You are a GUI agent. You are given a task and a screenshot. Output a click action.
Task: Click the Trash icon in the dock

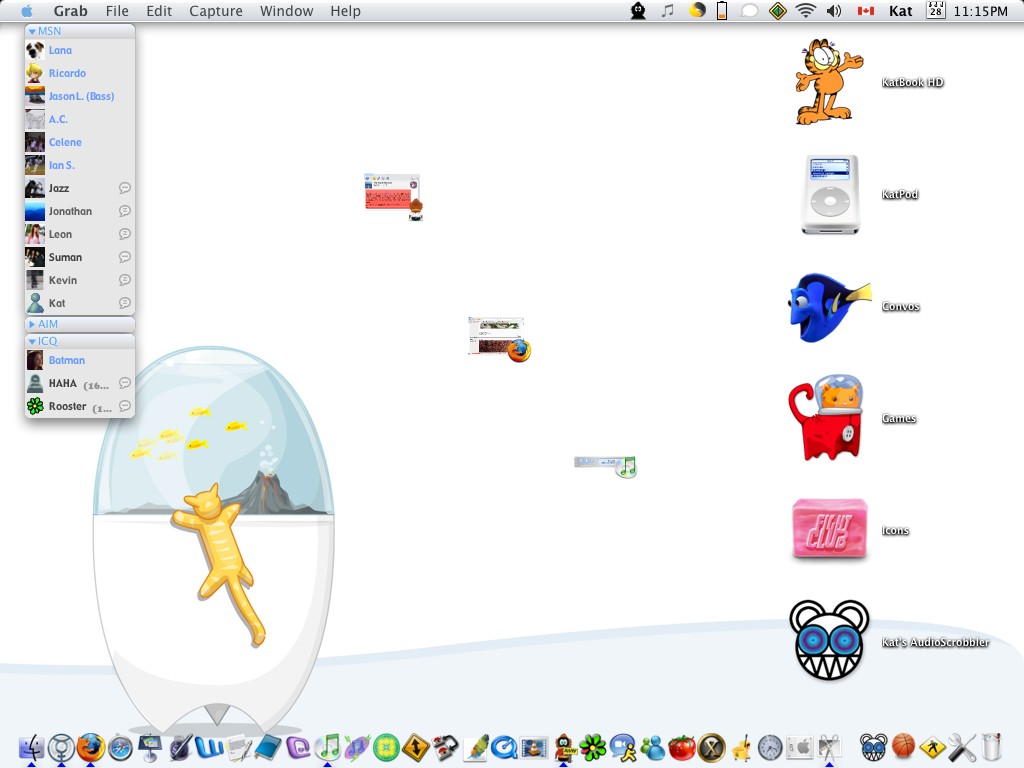991,747
